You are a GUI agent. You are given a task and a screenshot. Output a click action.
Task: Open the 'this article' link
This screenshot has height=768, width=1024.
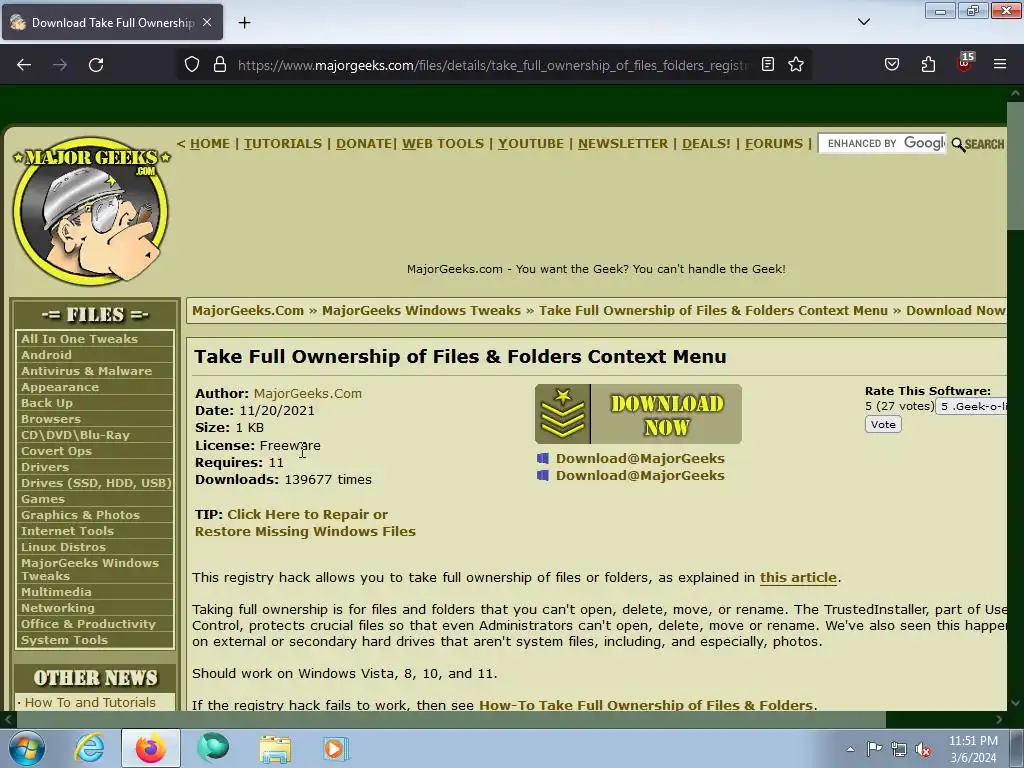pos(798,577)
